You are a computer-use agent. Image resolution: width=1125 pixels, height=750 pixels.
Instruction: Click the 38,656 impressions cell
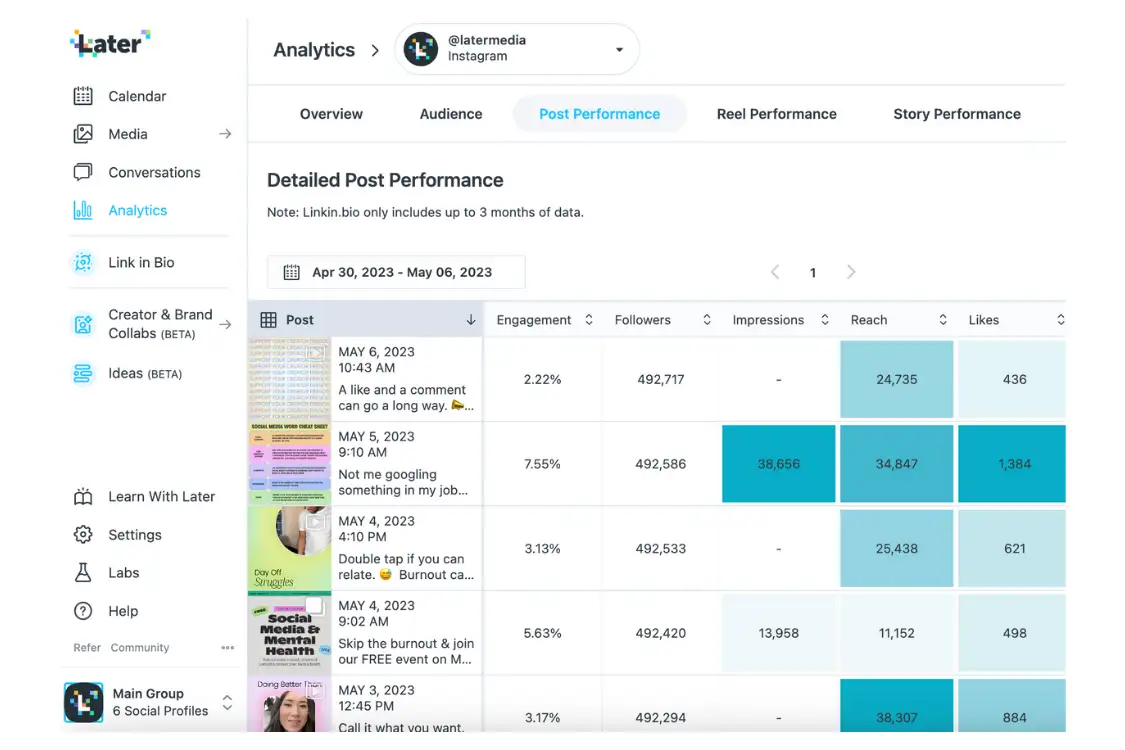point(778,464)
